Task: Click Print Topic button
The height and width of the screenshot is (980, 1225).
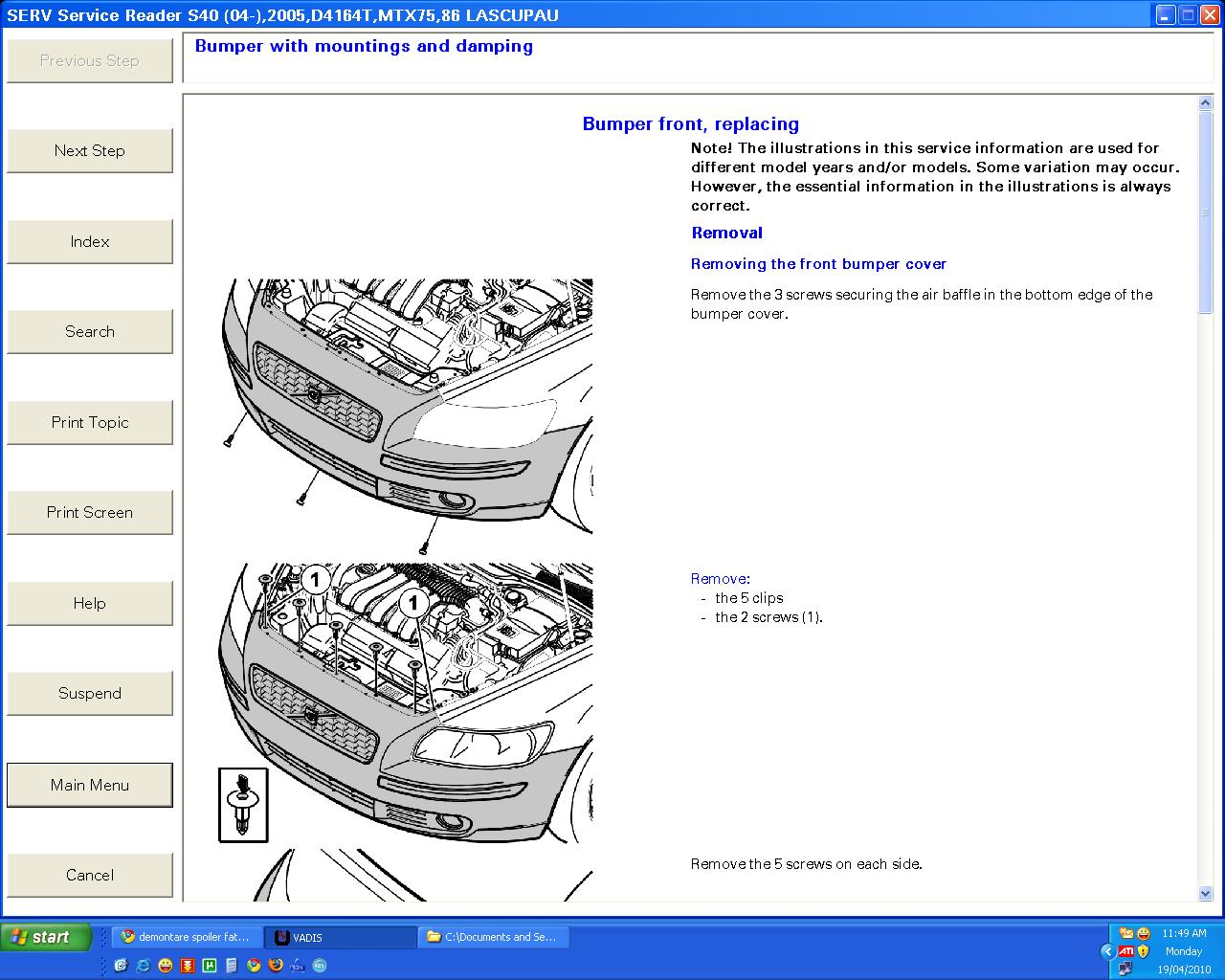Action: tap(90, 422)
